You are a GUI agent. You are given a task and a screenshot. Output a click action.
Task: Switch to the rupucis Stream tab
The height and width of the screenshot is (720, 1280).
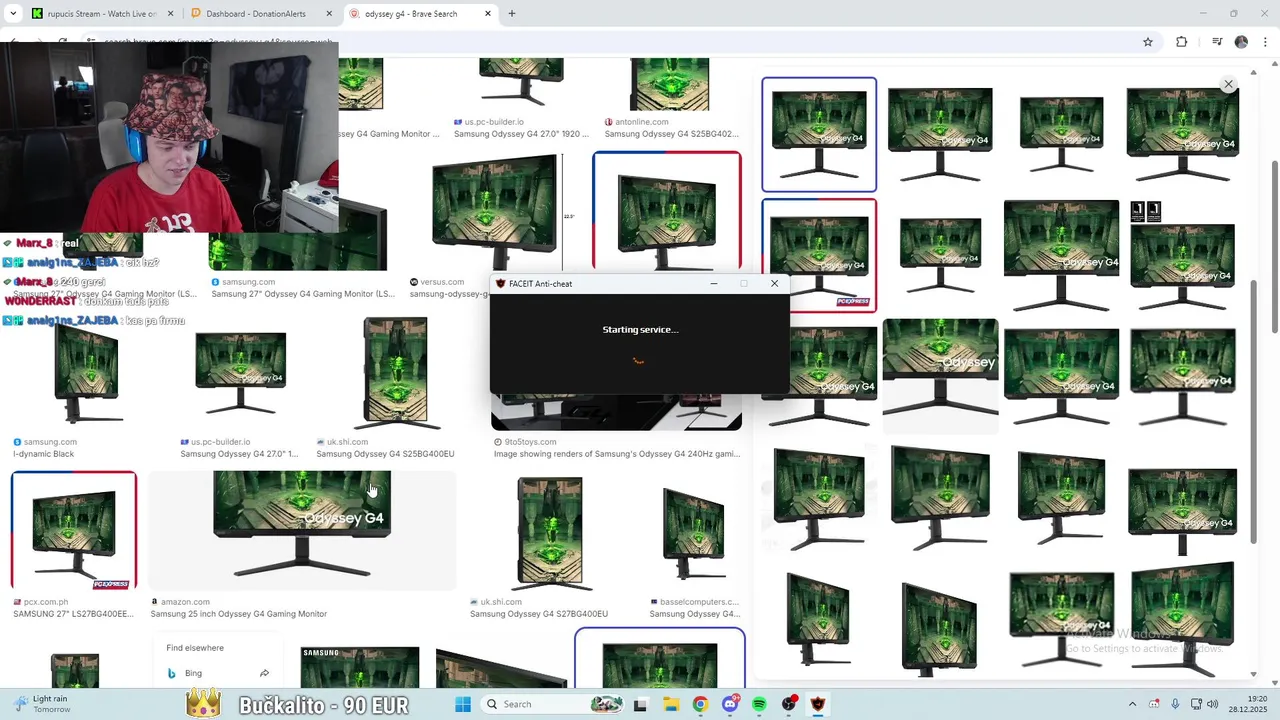(x=101, y=14)
